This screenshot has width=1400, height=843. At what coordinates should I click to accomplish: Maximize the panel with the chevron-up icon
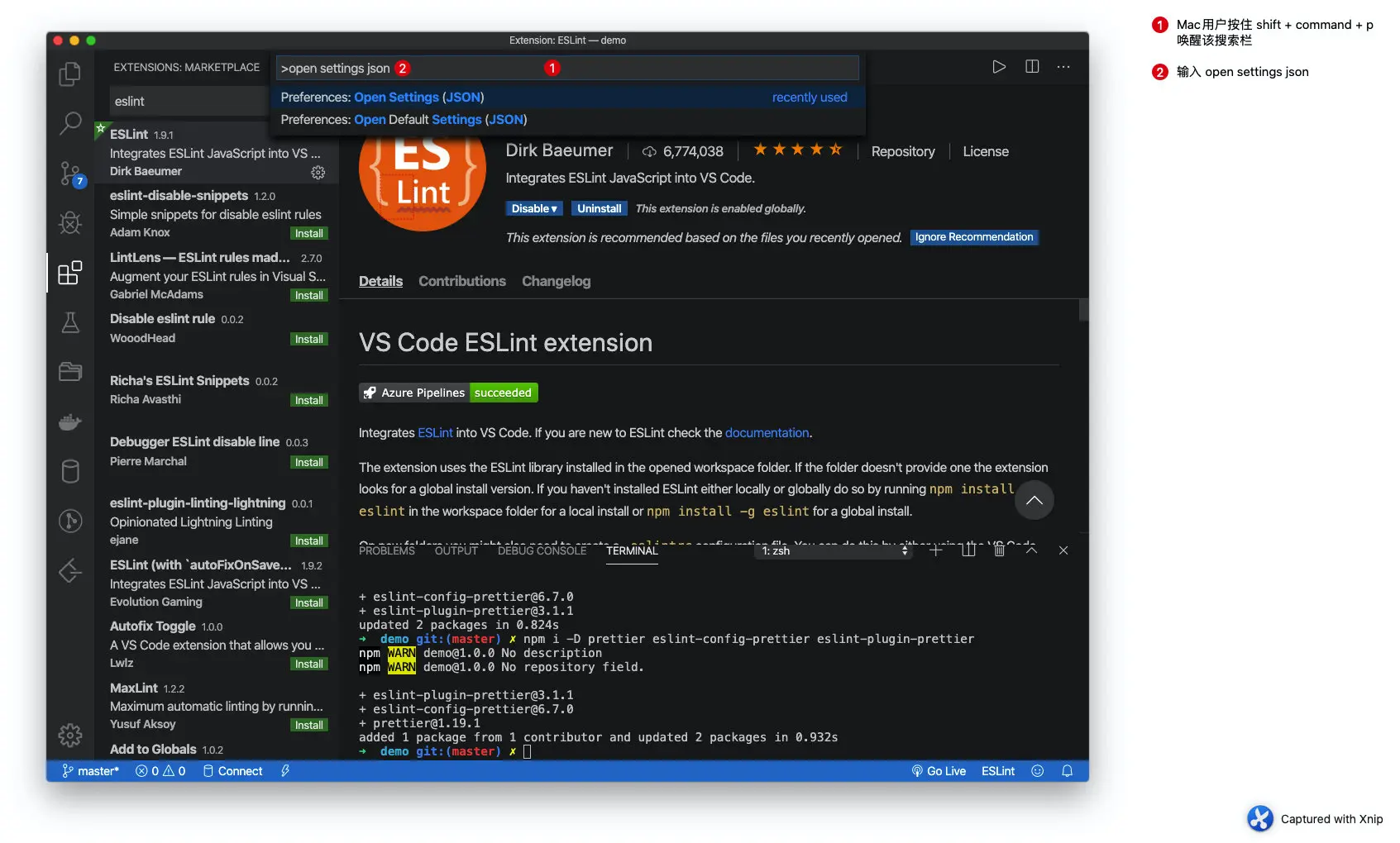point(1031,550)
